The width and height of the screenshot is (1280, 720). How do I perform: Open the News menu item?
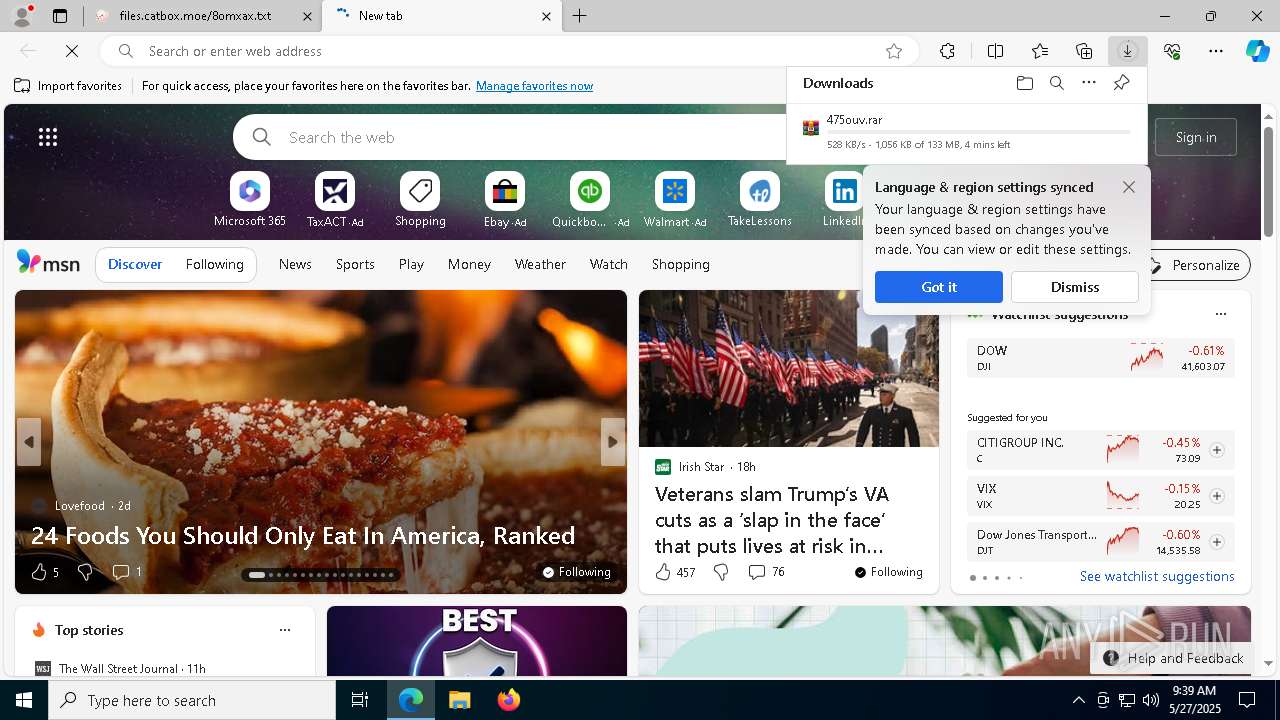pos(295,265)
